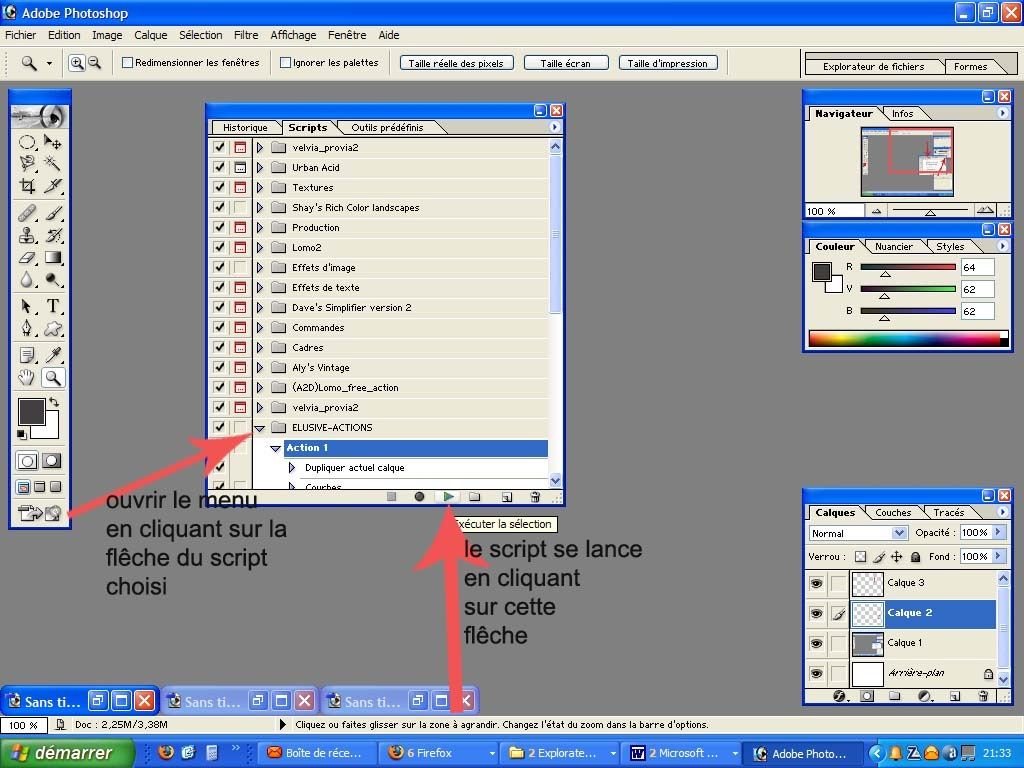Create a new script set folder
Viewport: 1024px width, 768px height.
475,497
